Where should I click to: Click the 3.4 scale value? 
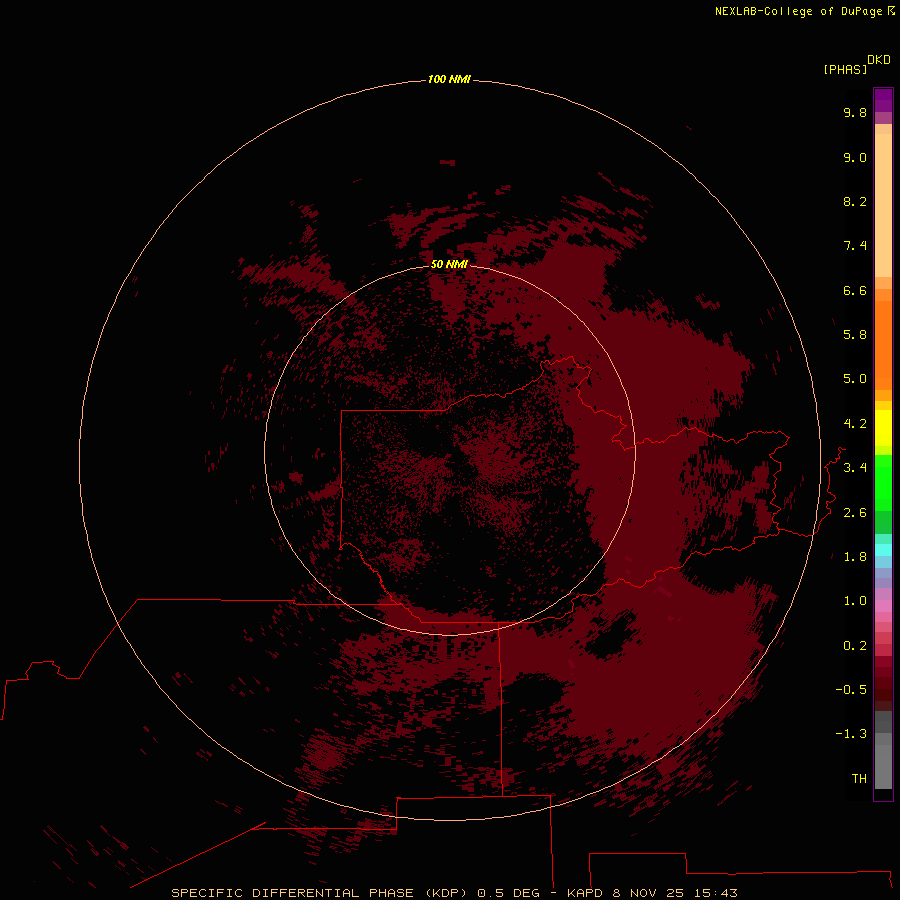pyautogui.click(x=855, y=468)
